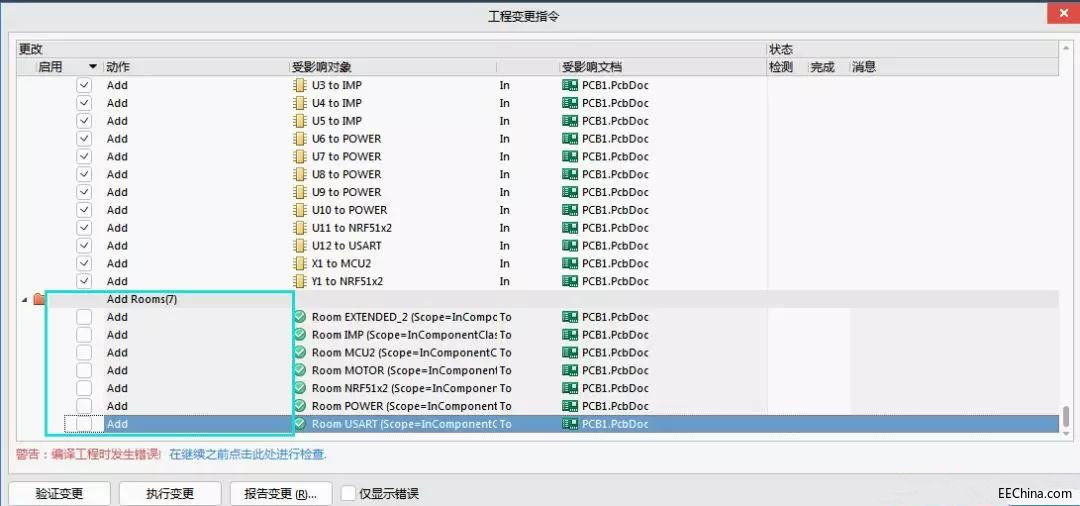Screen dimensions: 1080x506
Task: Click the link 在继续之前点击此处进行检查
Action: coord(247,454)
